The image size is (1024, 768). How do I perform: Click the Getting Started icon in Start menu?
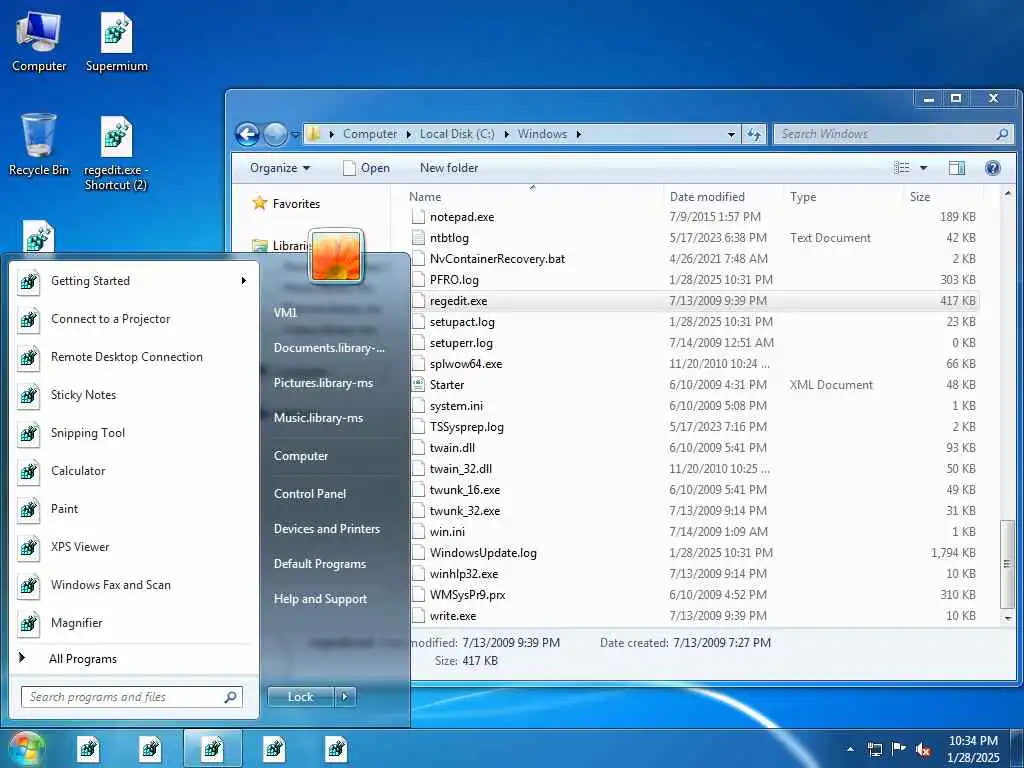(x=29, y=281)
